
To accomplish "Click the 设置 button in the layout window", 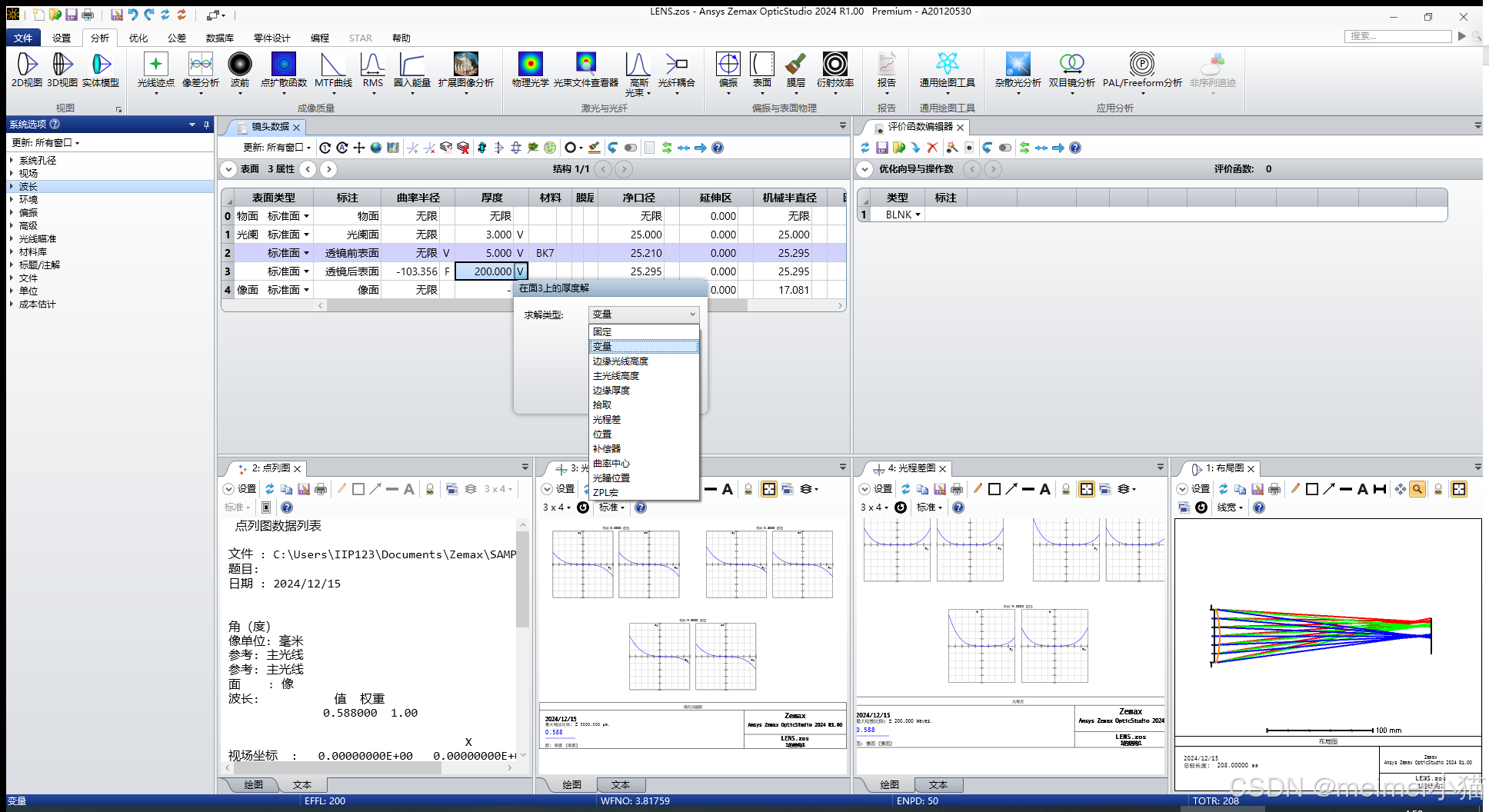I will coord(1194,489).
